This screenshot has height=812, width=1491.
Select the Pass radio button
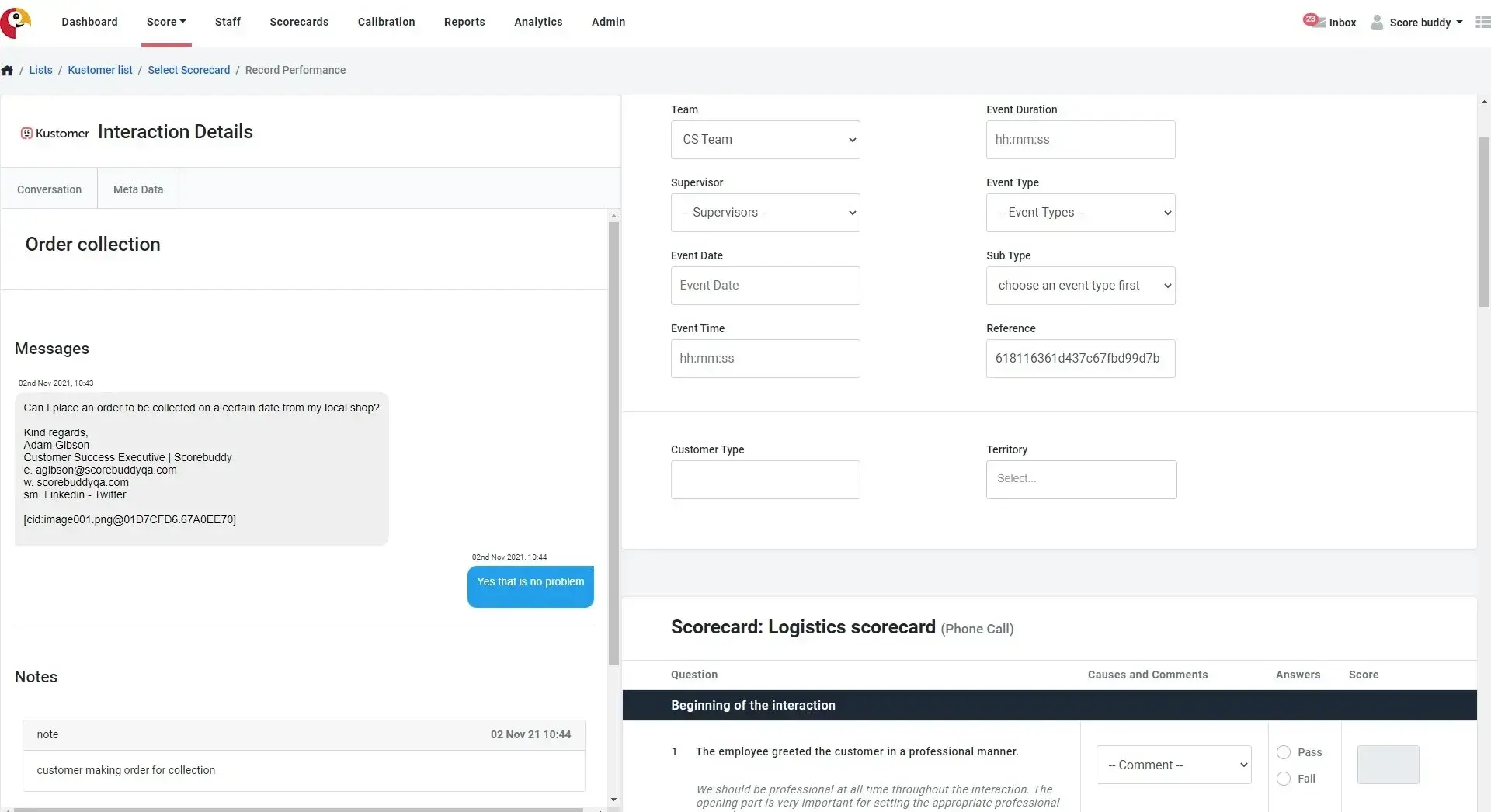(x=1284, y=752)
